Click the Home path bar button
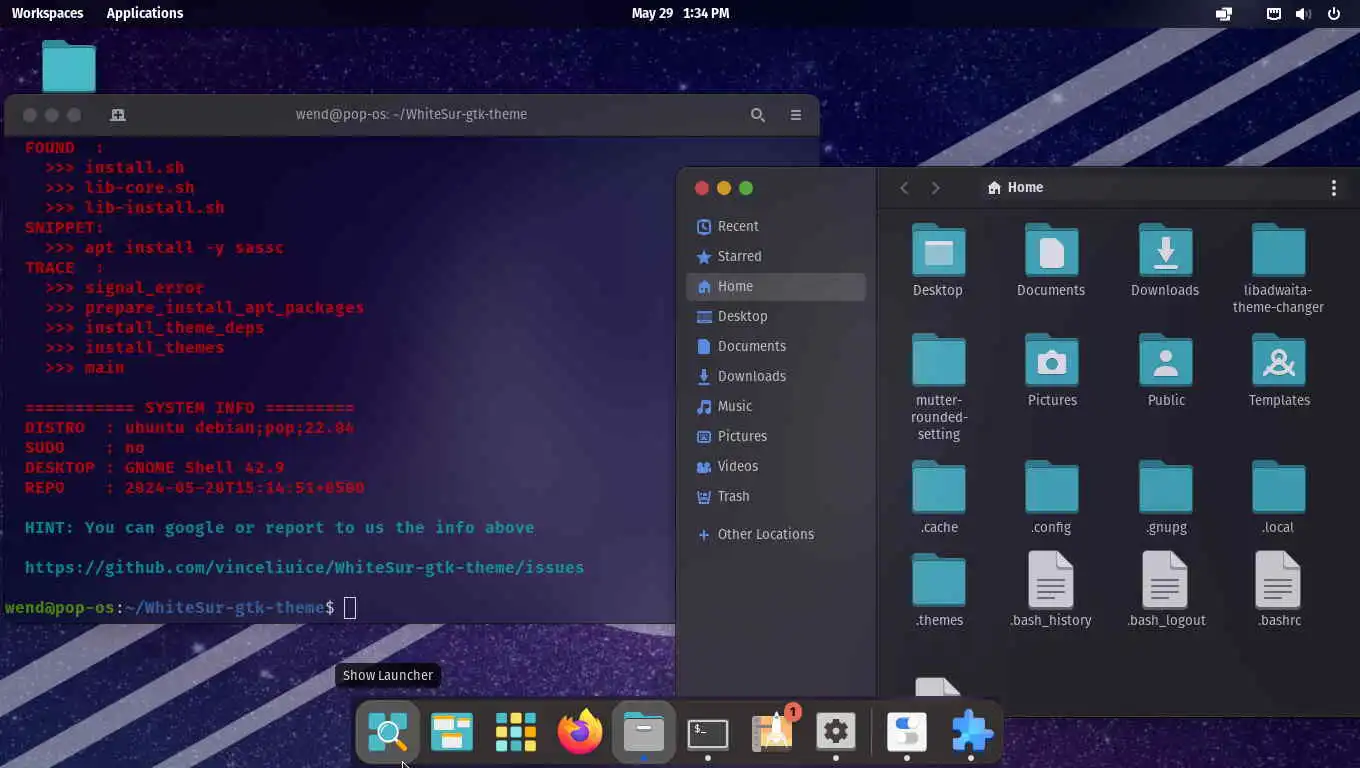 point(1015,188)
